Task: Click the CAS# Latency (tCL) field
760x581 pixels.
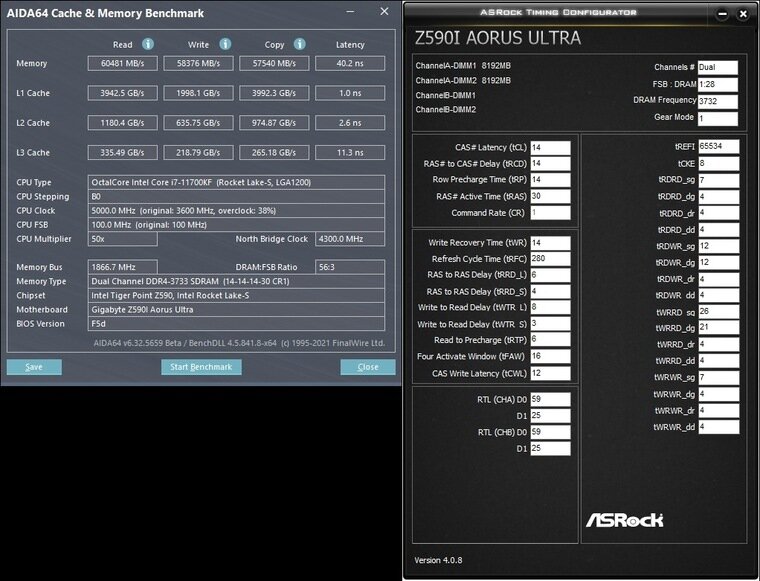Action: 551,147
